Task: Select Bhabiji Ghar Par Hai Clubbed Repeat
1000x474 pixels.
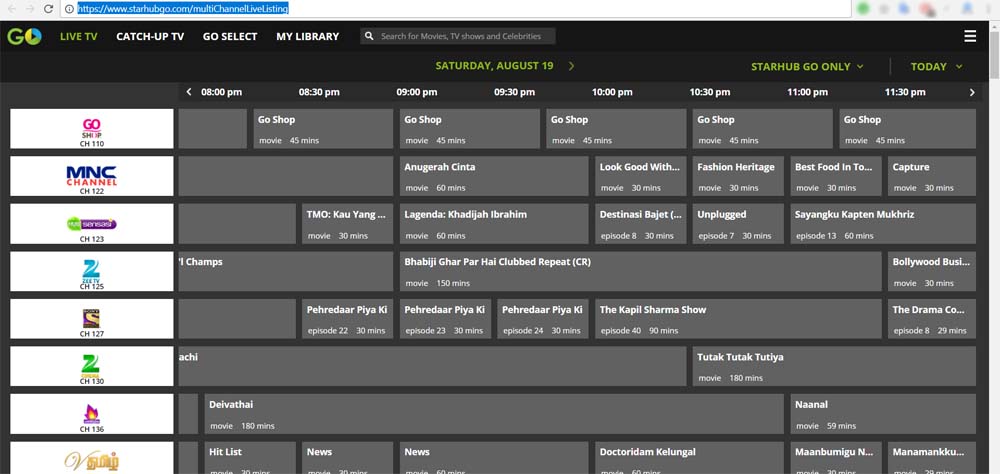Action: 641,271
